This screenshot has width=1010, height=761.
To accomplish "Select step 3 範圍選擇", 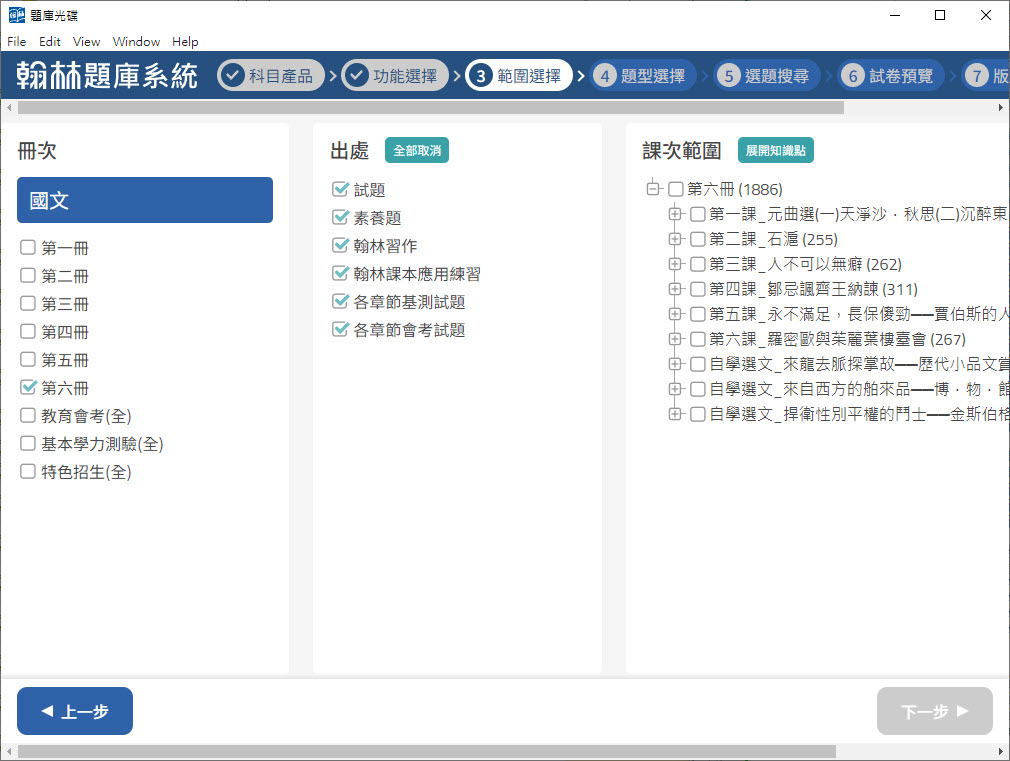I will (519, 75).
